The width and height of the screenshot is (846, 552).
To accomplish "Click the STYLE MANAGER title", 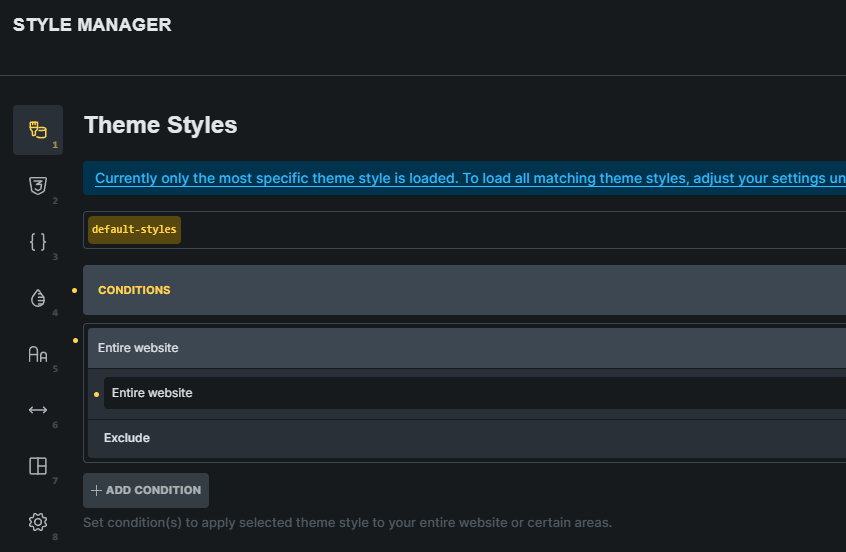I will coord(92,25).
